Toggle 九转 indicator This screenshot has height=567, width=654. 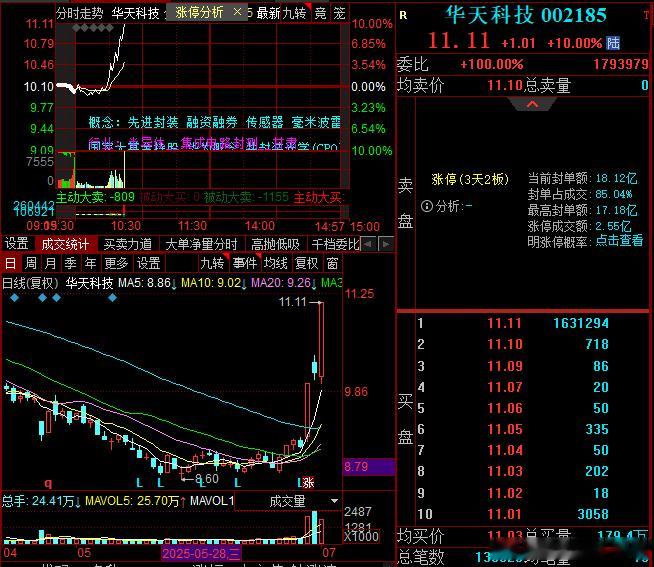click(x=212, y=263)
